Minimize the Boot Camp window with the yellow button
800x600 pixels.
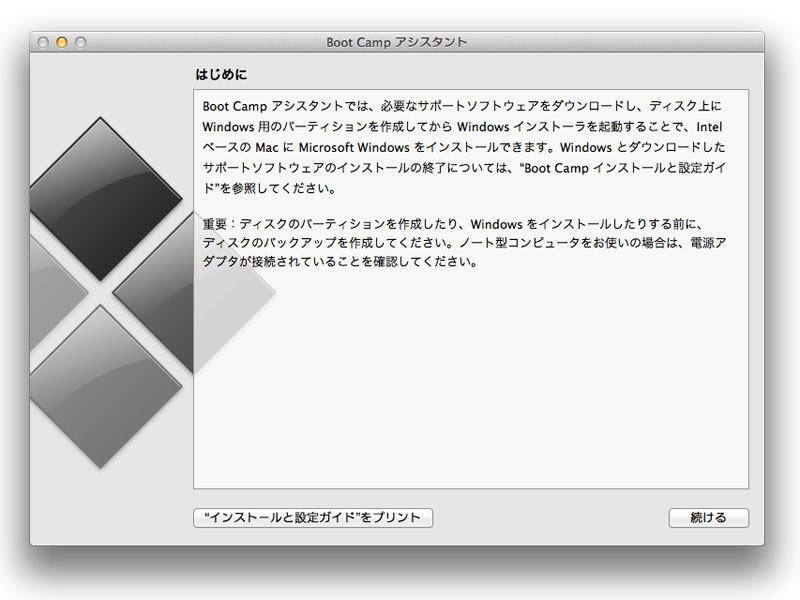62,42
